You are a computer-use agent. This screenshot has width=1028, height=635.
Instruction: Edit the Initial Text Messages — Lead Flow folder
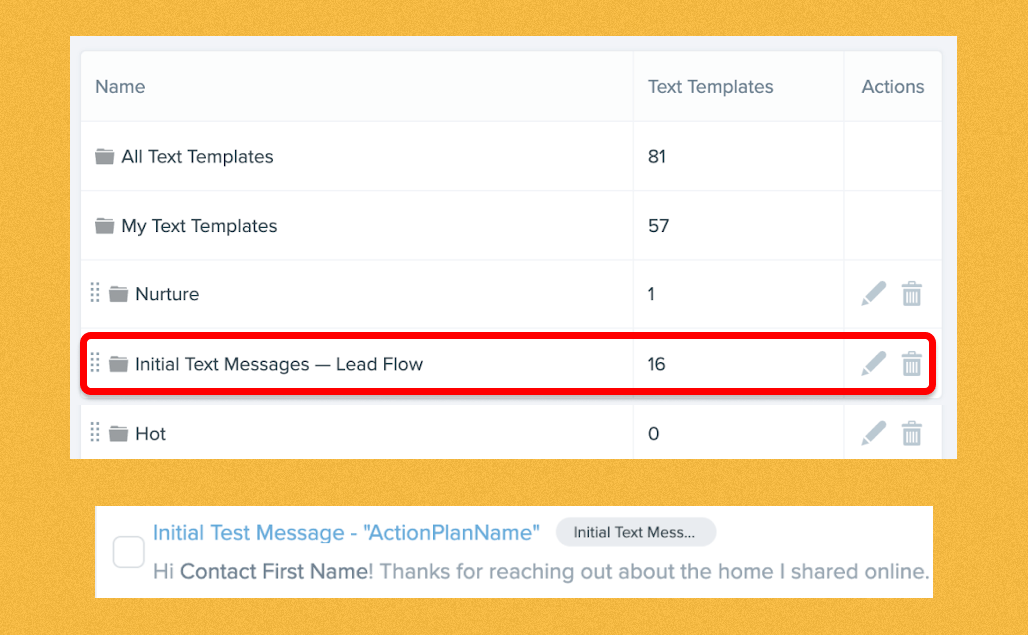[873, 364]
